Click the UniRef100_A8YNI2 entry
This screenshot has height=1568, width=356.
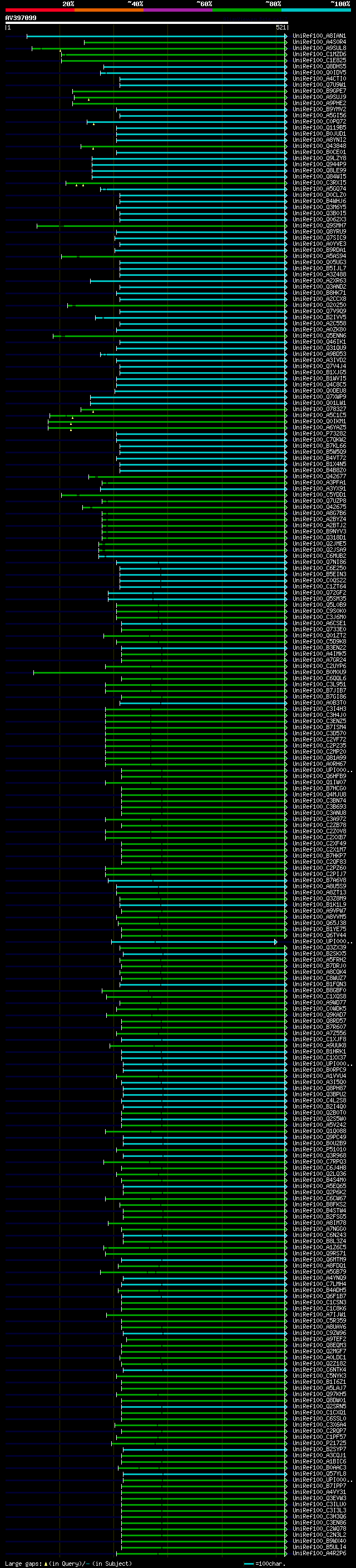click(x=319, y=140)
